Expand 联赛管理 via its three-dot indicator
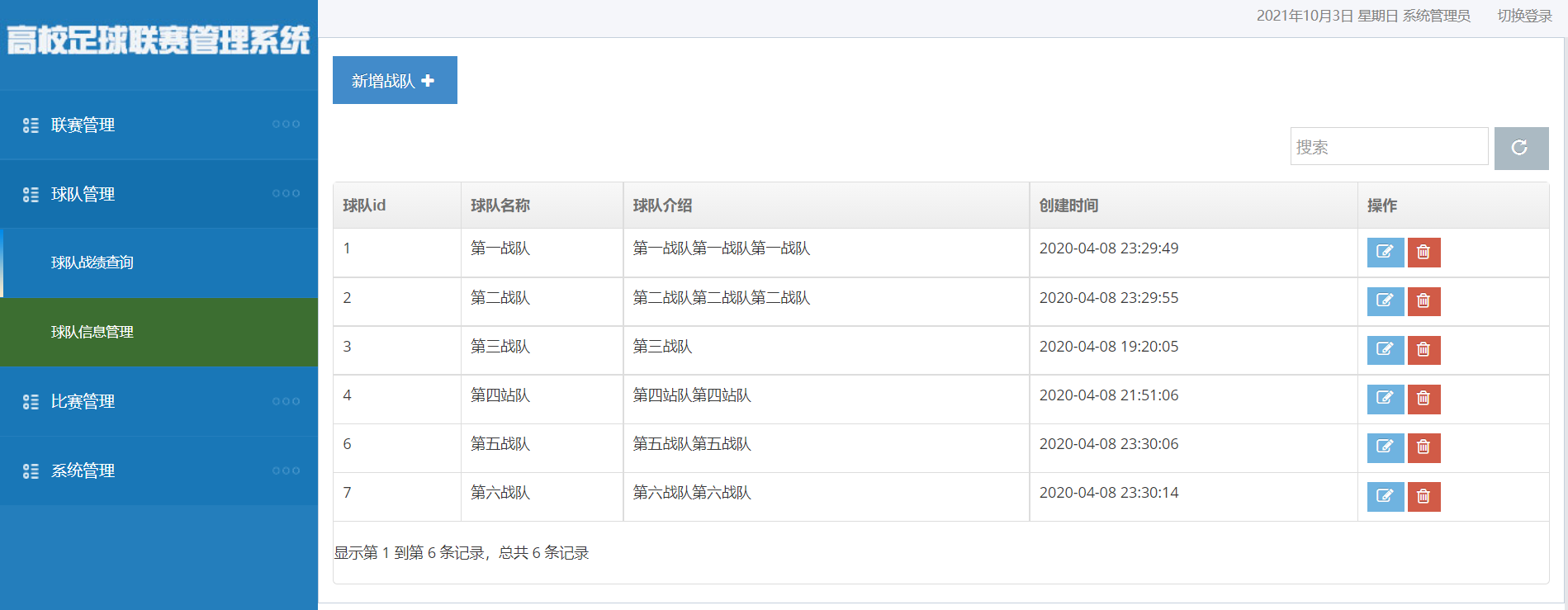This screenshot has width=1568, height=610. 286,124
